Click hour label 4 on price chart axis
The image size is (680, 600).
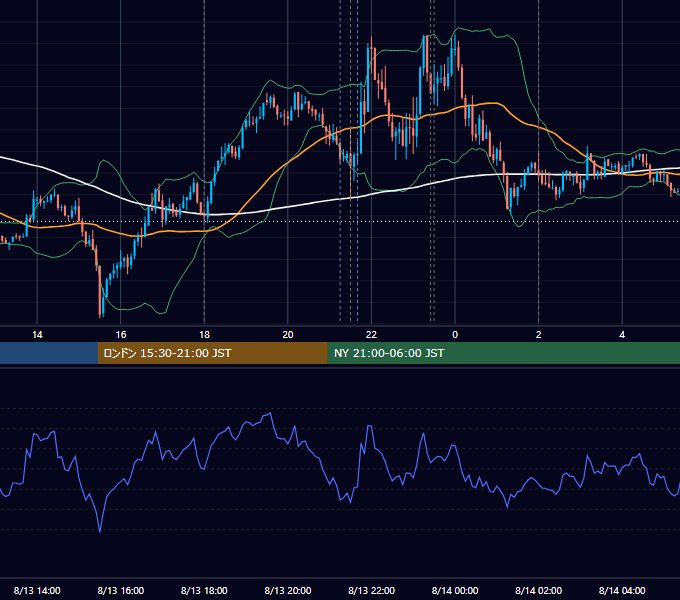(622, 335)
